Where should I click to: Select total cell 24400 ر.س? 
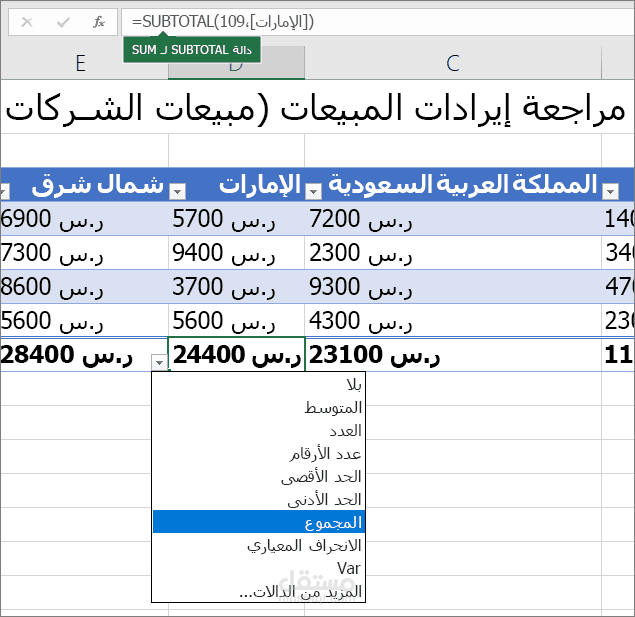click(237, 355)
